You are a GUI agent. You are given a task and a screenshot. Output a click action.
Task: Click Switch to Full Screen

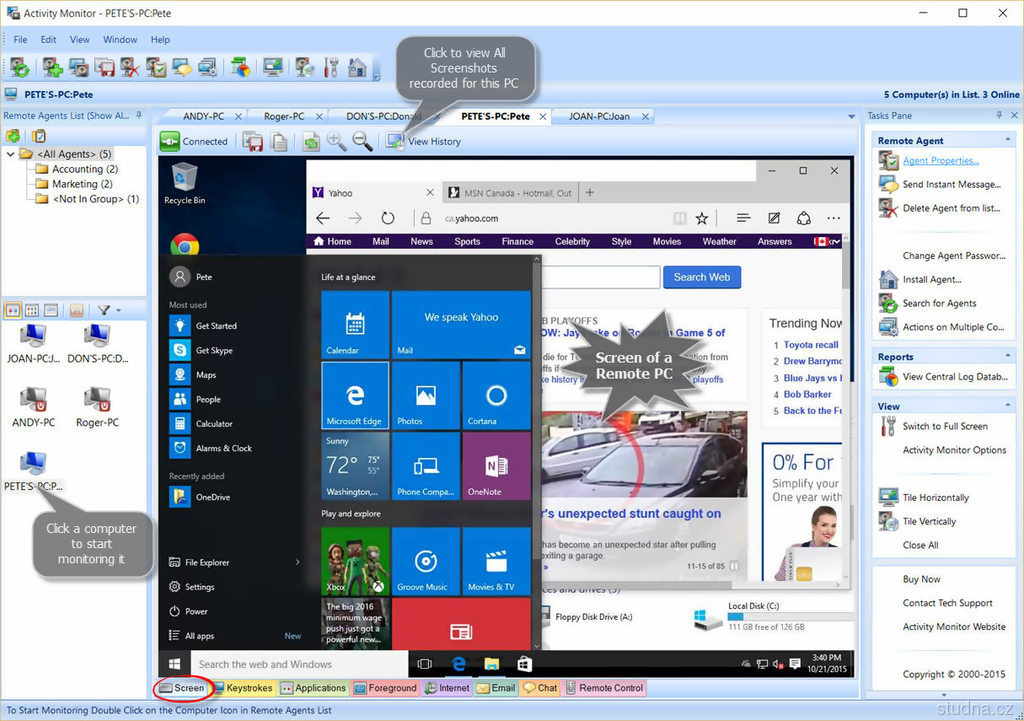[x=945, y=426]
